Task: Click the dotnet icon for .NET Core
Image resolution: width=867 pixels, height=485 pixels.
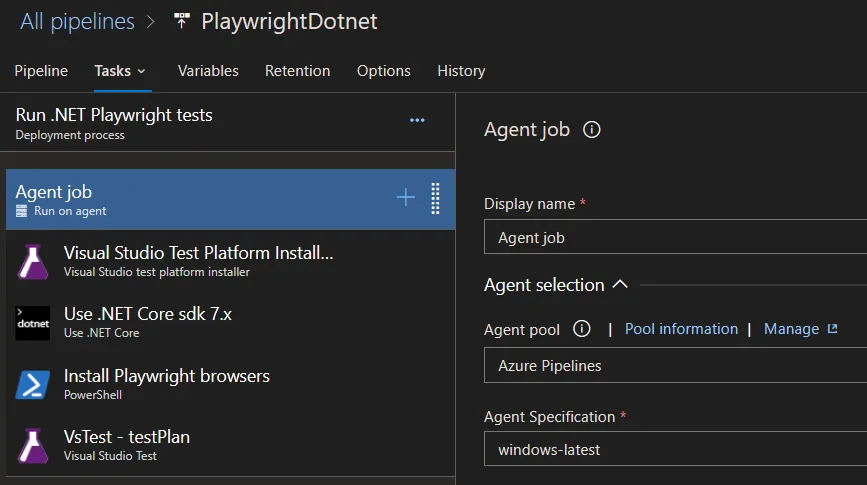Action: click(33, 323)
